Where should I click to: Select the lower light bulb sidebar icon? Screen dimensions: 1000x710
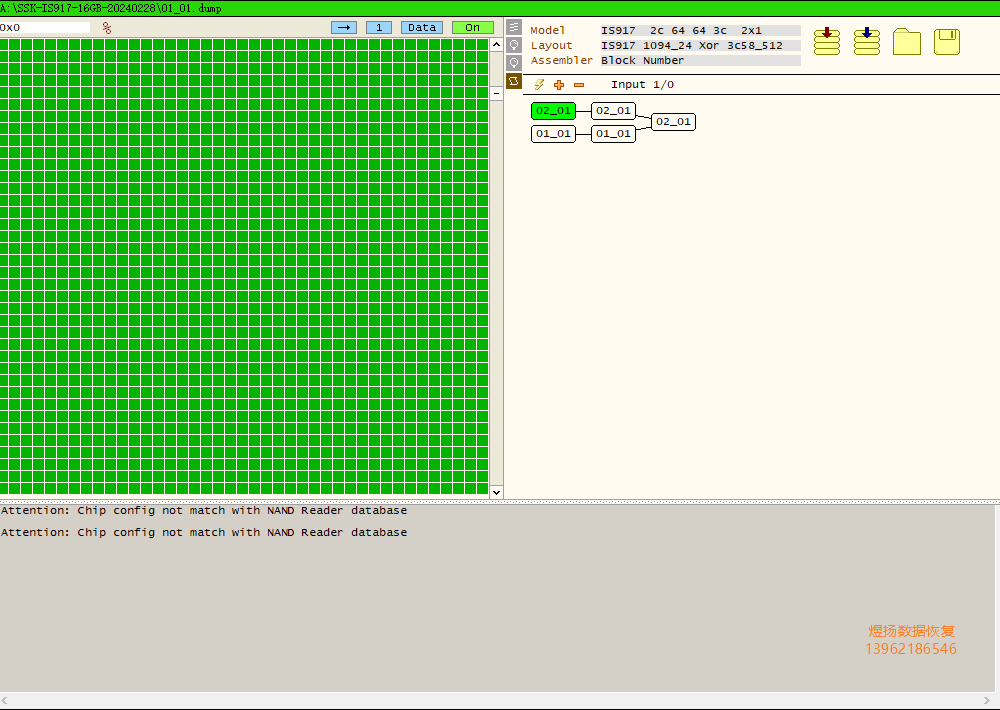(x=514, y=63)
